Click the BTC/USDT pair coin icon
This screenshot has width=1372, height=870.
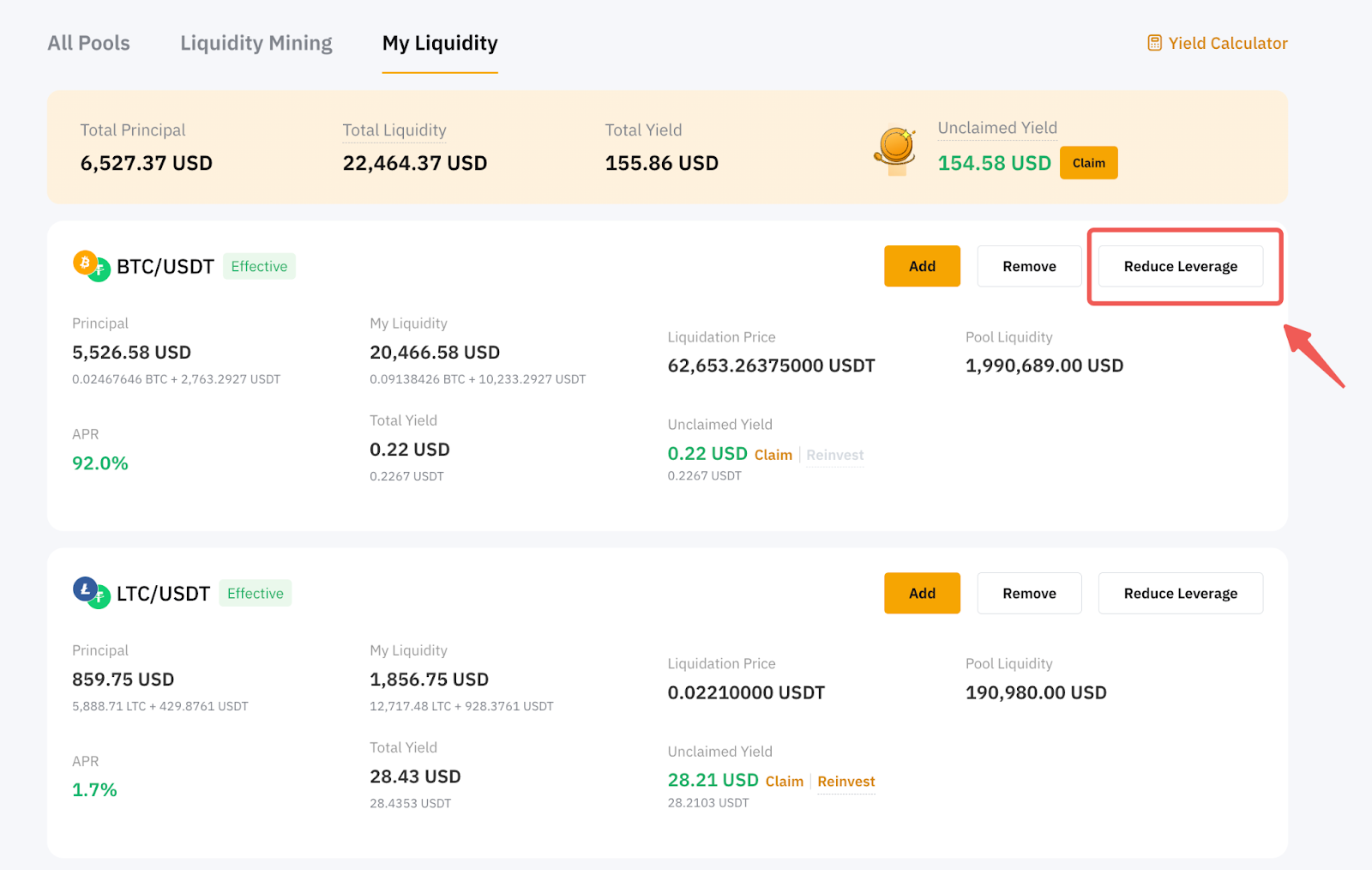(91, 265)
